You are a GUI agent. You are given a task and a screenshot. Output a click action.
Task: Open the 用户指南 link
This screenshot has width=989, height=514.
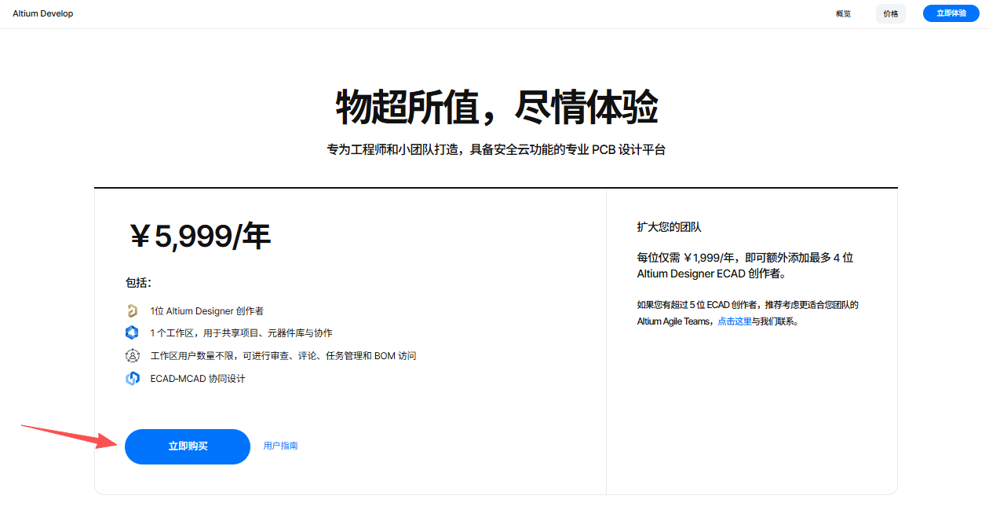coord(281,446)
